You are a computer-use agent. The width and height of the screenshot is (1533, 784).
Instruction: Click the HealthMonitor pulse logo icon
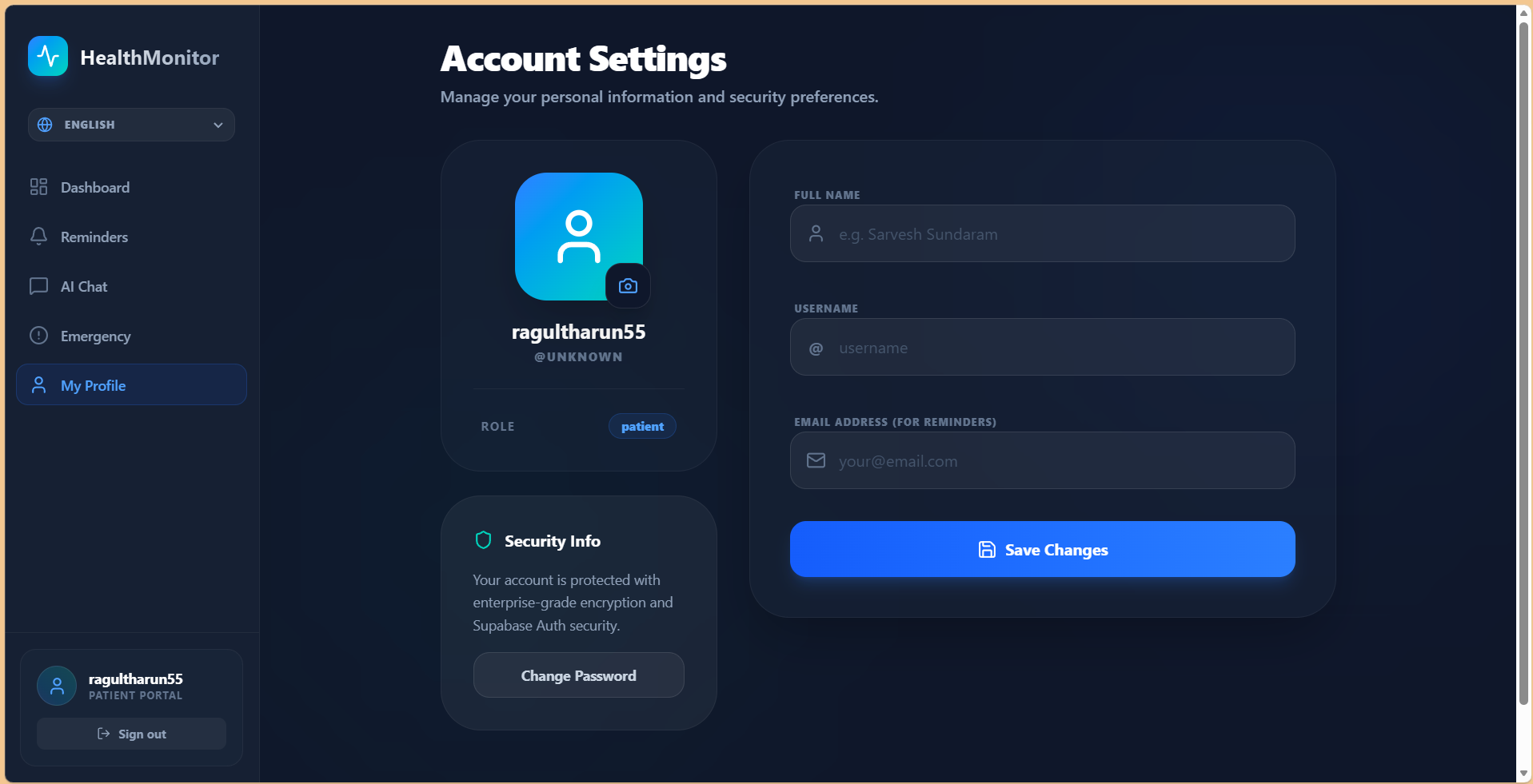[x=48, y=56]
